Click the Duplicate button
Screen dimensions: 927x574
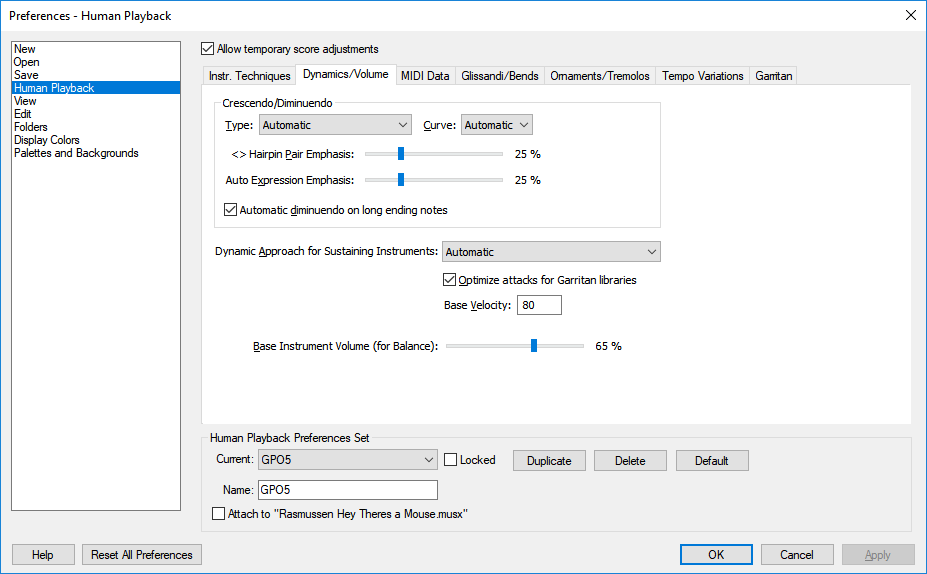pos(549,461)
